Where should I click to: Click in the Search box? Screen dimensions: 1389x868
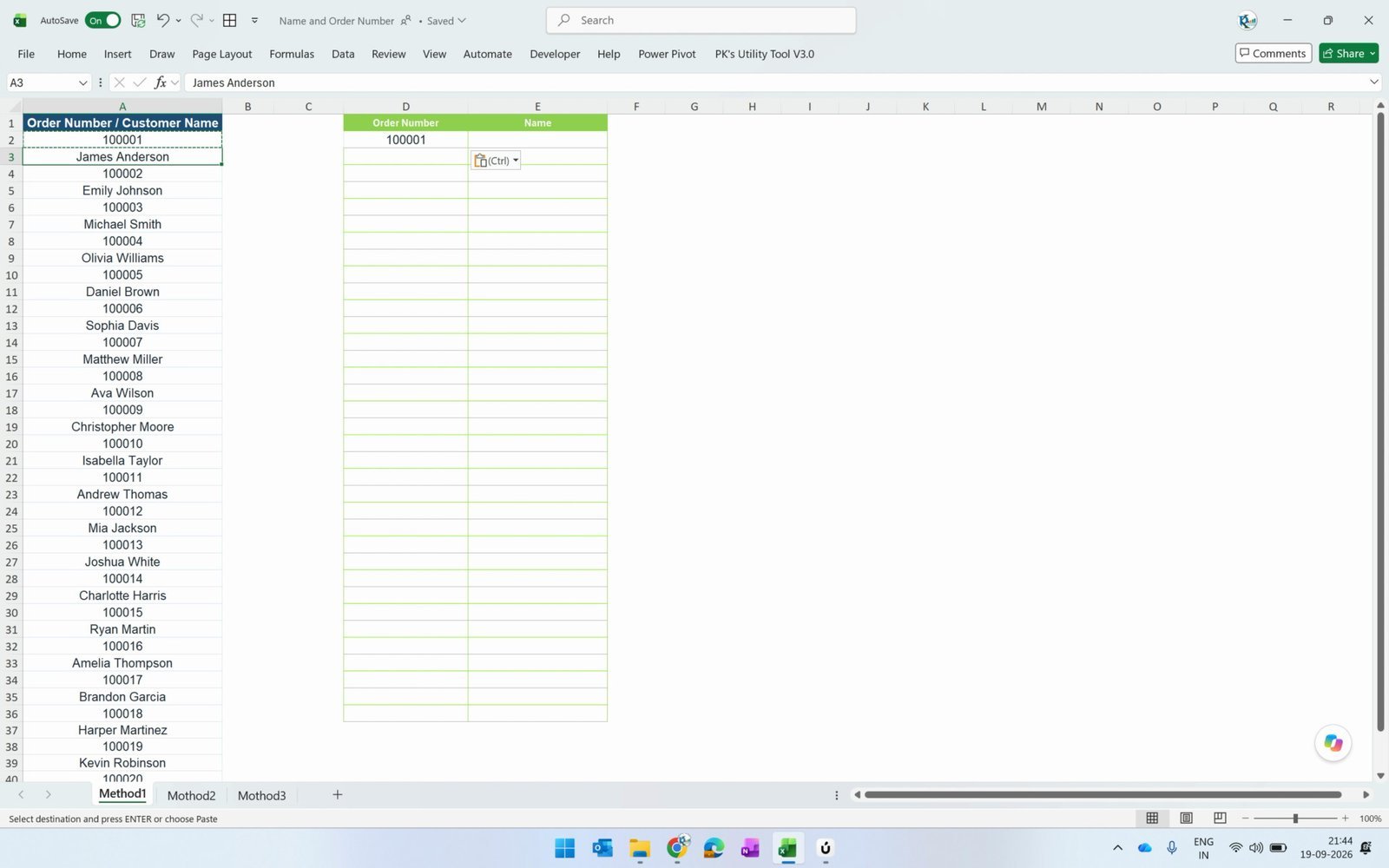pos(701,20)
